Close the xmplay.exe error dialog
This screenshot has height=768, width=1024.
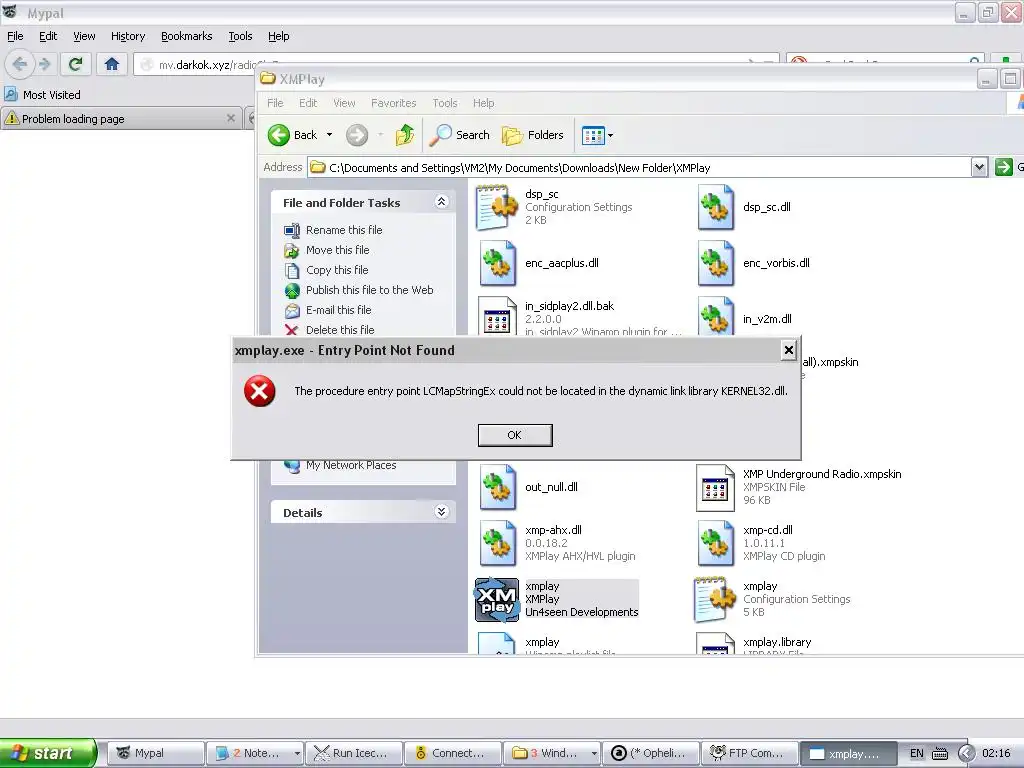[788, 350]
